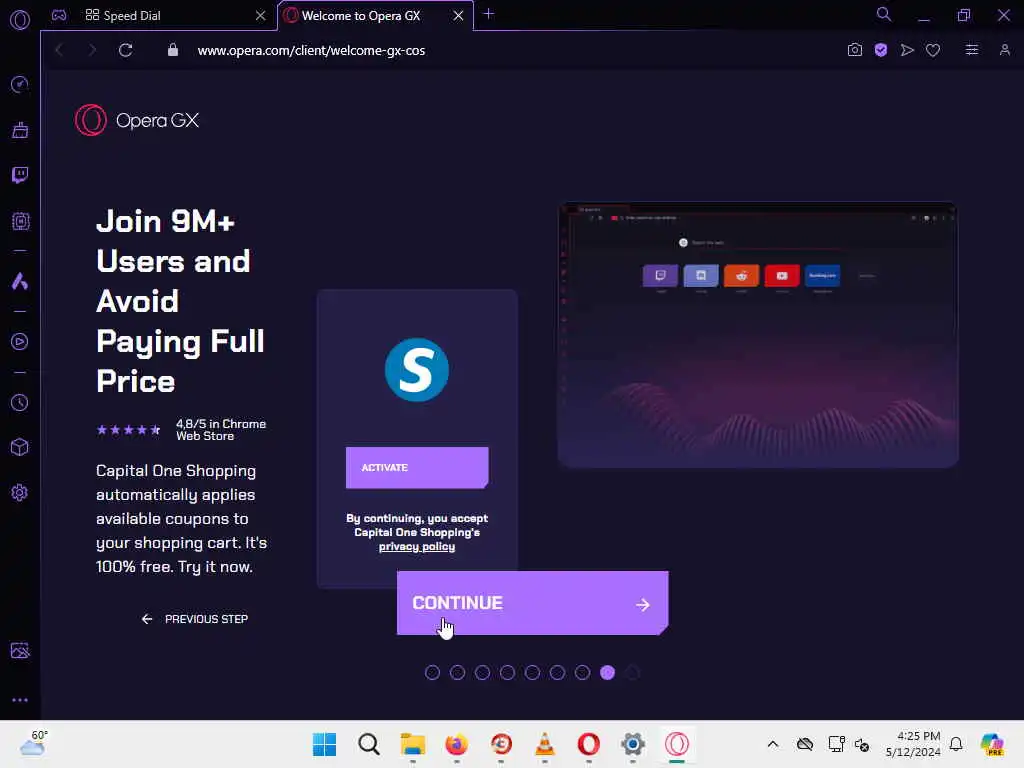This screenshot has width=1024, height=768.
Task: Jump to second onboarding step dot
Action: [x=457, y=673]
